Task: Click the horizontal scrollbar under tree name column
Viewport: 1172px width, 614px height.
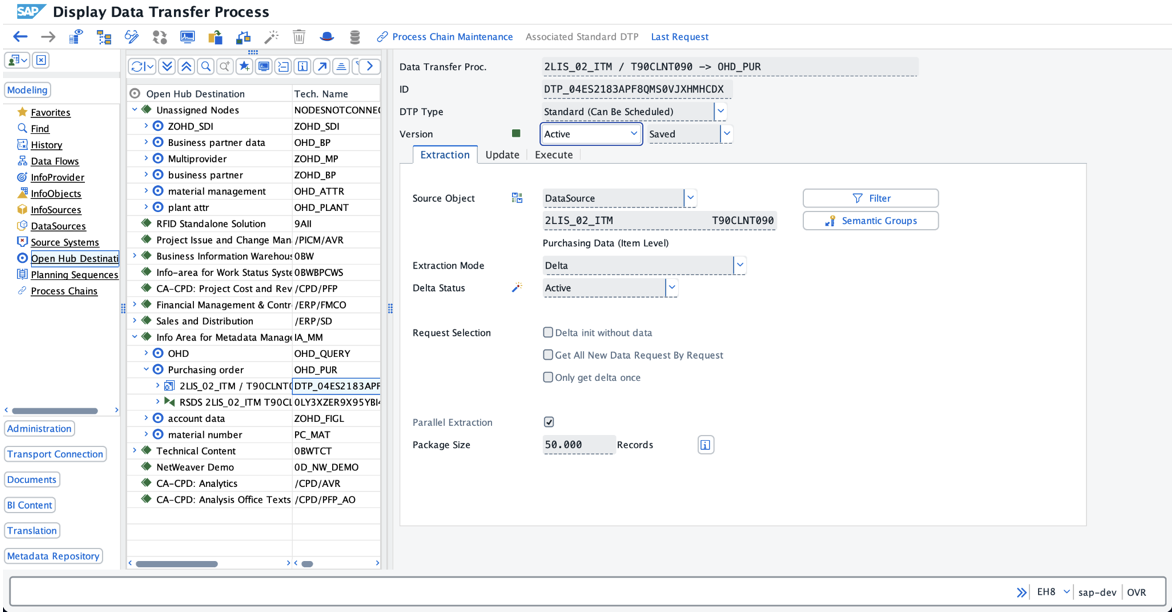Action: [176, 563]
